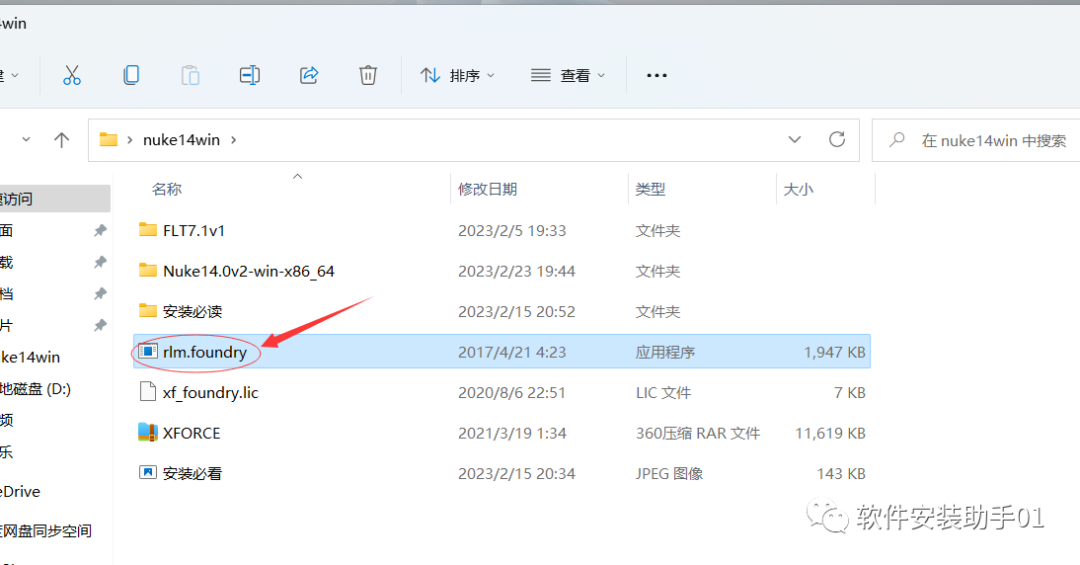The image size is (1080, 565).
Task: Click the rlm.foundry application icon
Action: coord(147,351)
